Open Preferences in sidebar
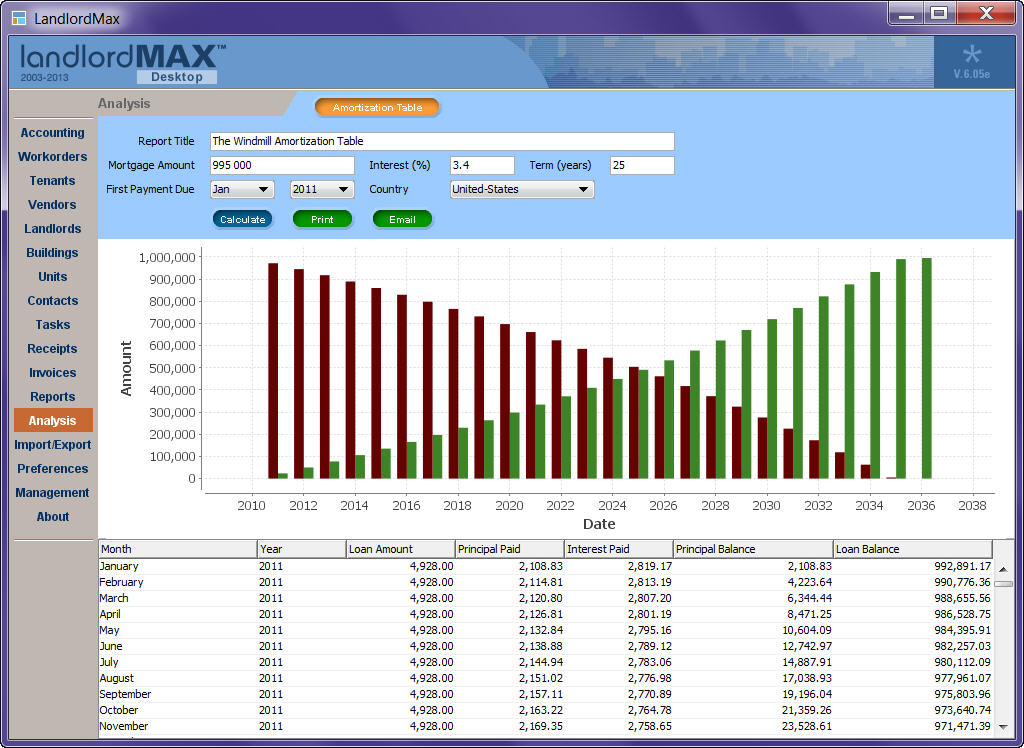 (x=52, y=469)
